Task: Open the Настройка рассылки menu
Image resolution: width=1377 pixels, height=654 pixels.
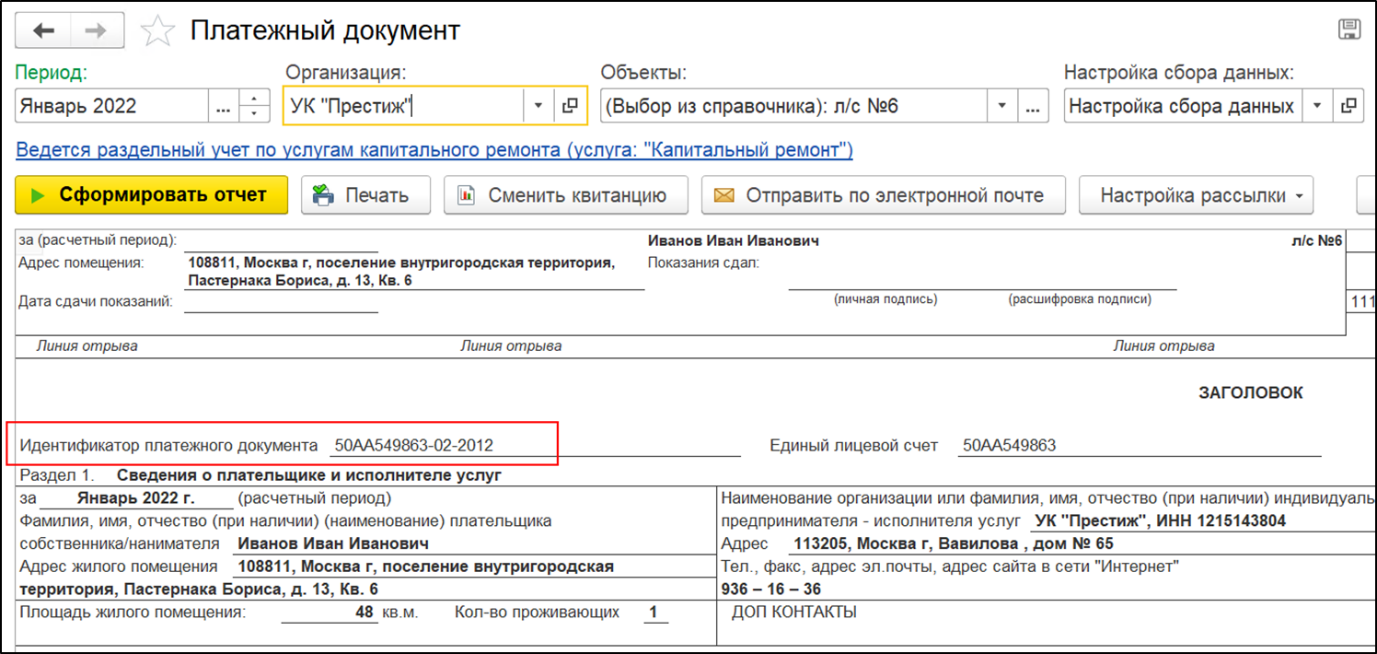Action: tap(1195, 195)
